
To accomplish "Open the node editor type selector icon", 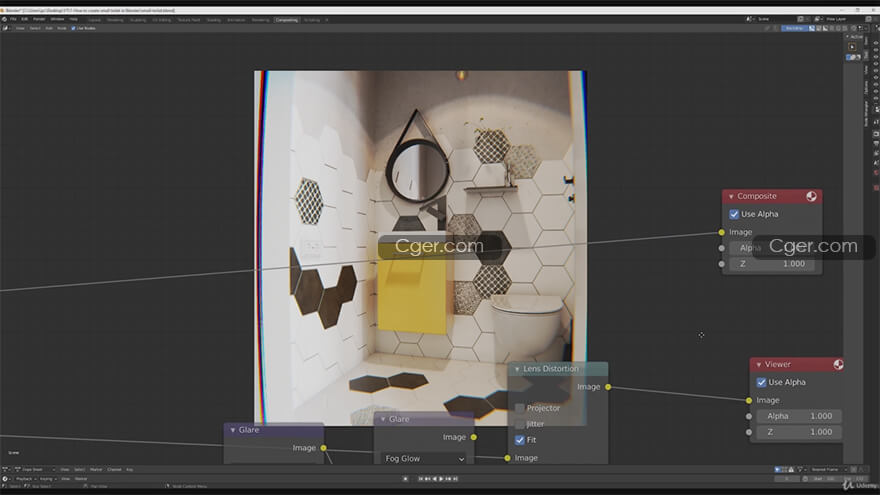I will 6,28.
